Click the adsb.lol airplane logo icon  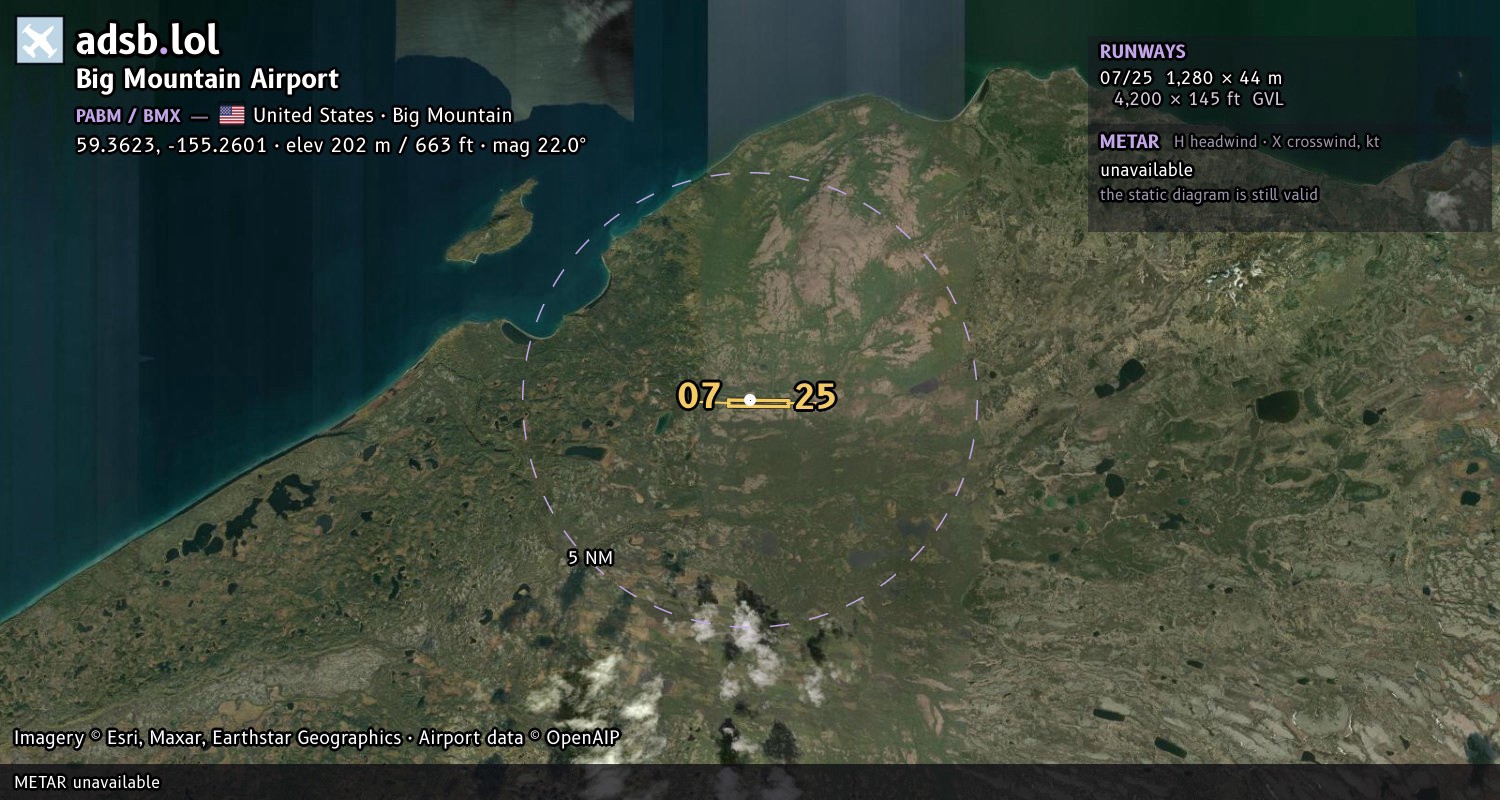pos(40,40)
